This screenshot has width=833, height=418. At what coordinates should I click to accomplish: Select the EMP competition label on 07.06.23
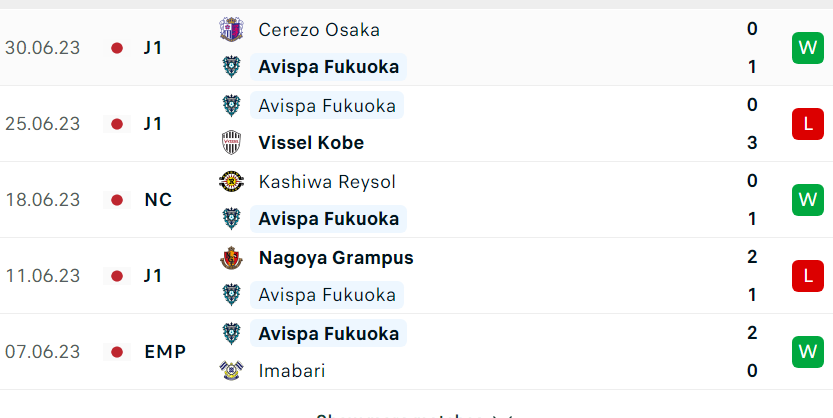tap(165, 352)
